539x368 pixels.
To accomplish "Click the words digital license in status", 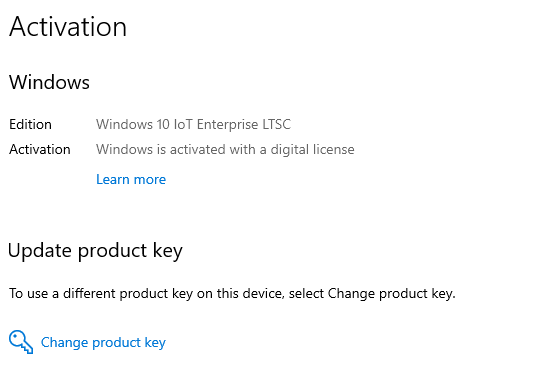I will point(312,150).
